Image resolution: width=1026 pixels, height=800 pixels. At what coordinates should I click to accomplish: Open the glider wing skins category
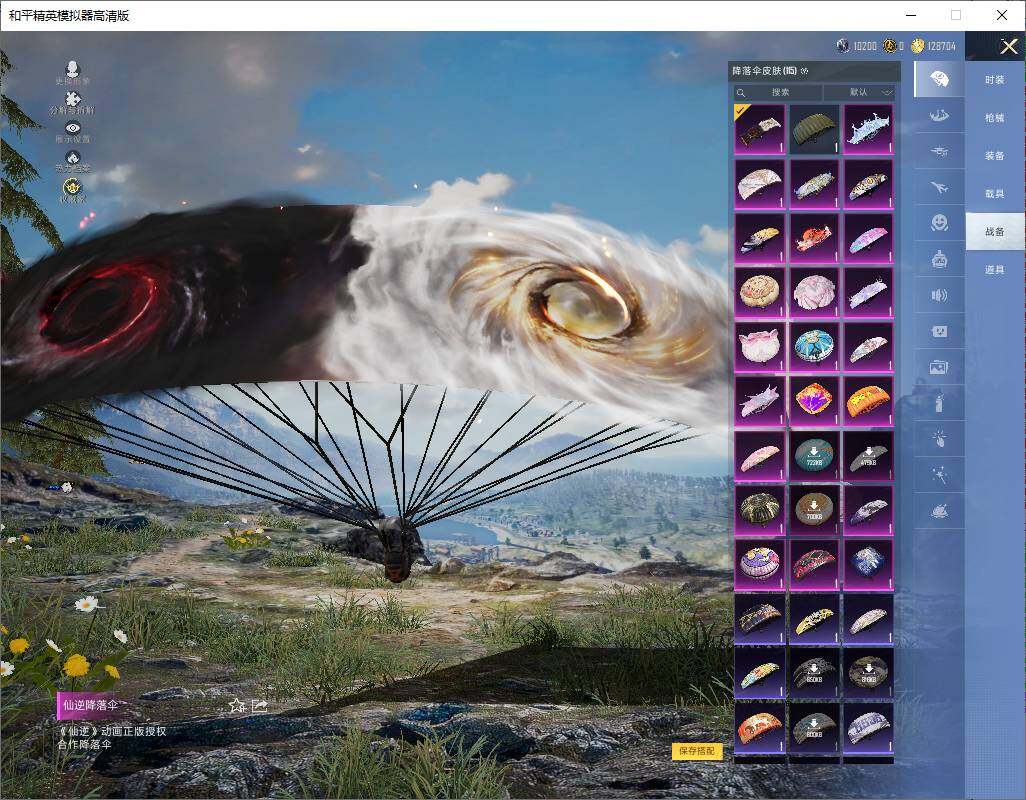[940, 116]
